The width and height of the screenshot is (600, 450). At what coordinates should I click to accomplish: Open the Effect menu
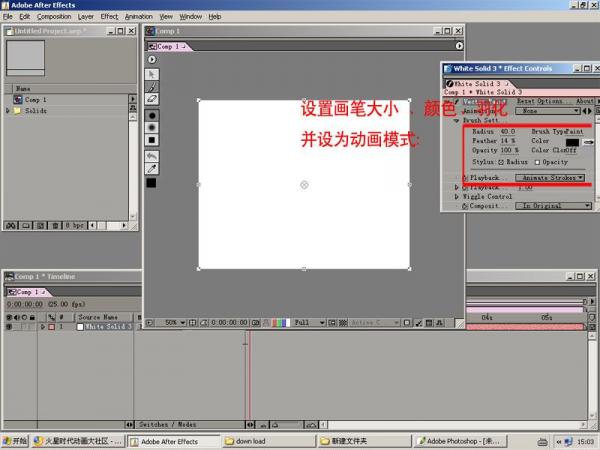(x=109, y=16)
